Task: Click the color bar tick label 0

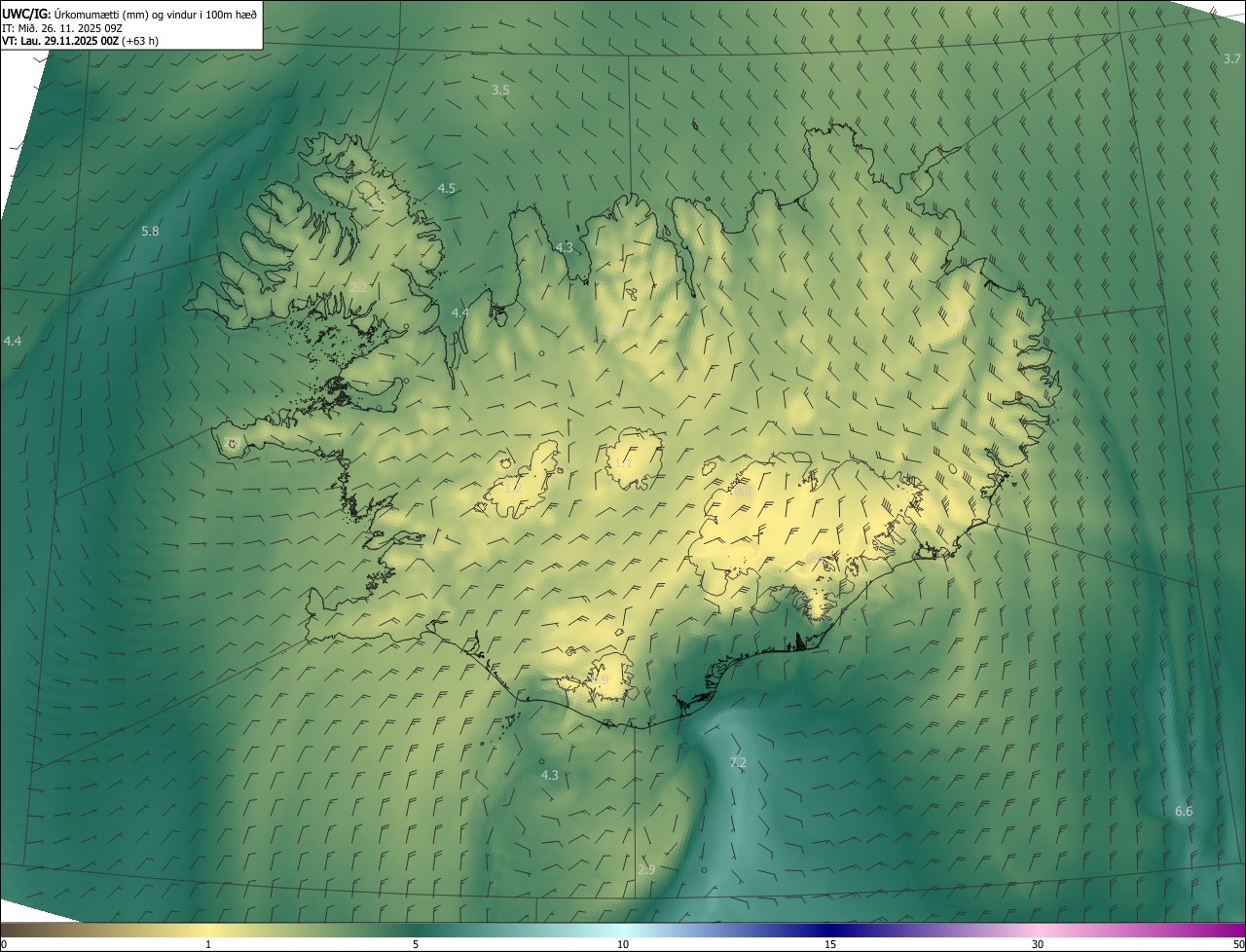Action: pos(4,944)
